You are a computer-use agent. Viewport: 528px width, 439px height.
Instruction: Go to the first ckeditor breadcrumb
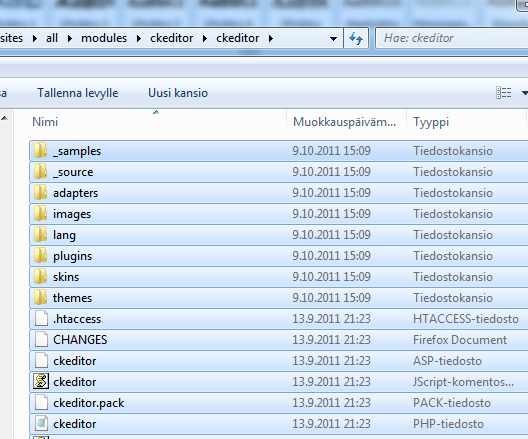point(172,38)
